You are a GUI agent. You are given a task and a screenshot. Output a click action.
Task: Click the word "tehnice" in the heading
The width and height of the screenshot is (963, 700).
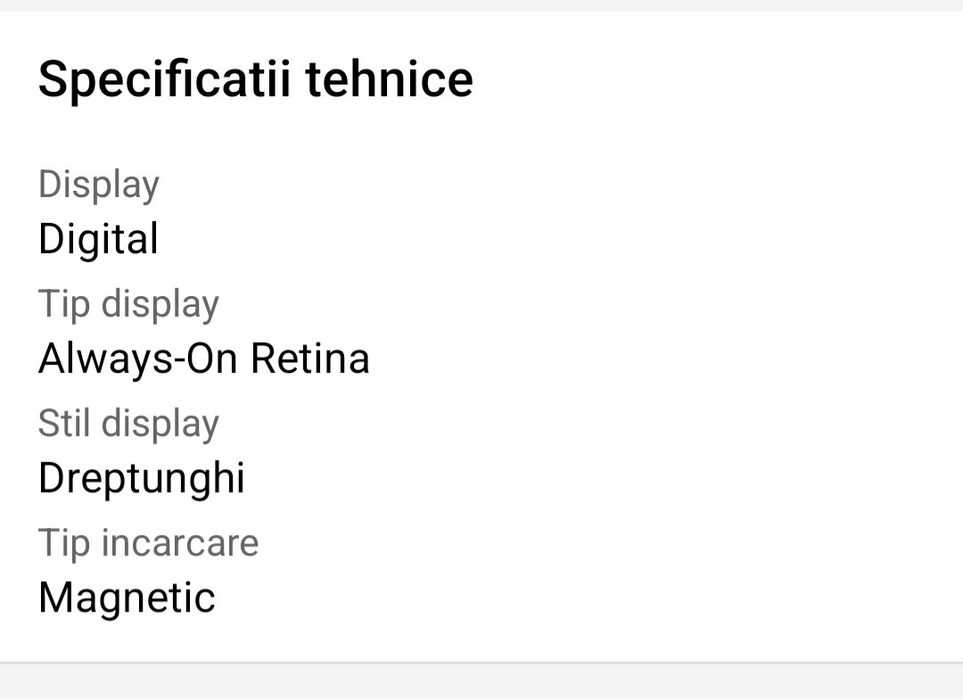coord(389,79)
